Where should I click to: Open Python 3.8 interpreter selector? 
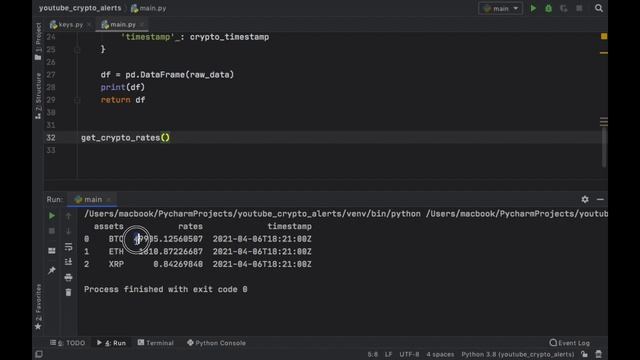(518, 354)
